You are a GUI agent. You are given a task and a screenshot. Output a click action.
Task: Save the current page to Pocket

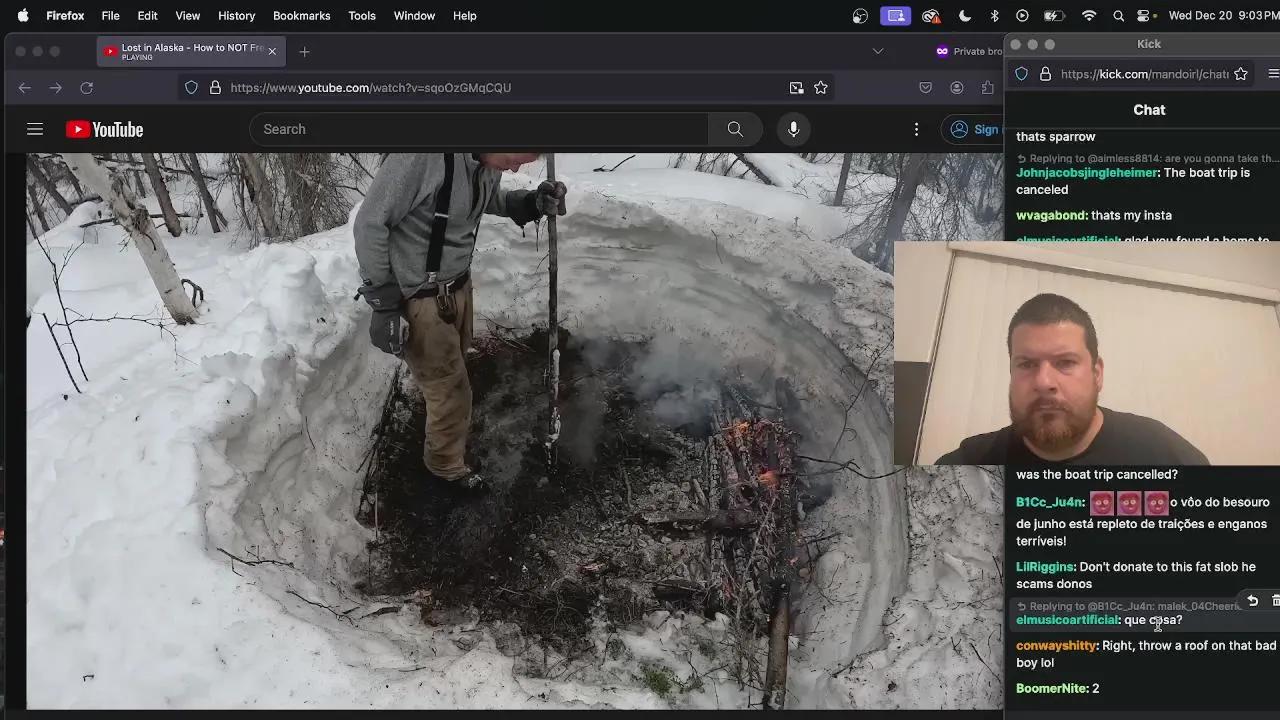[x=926, y=88]
